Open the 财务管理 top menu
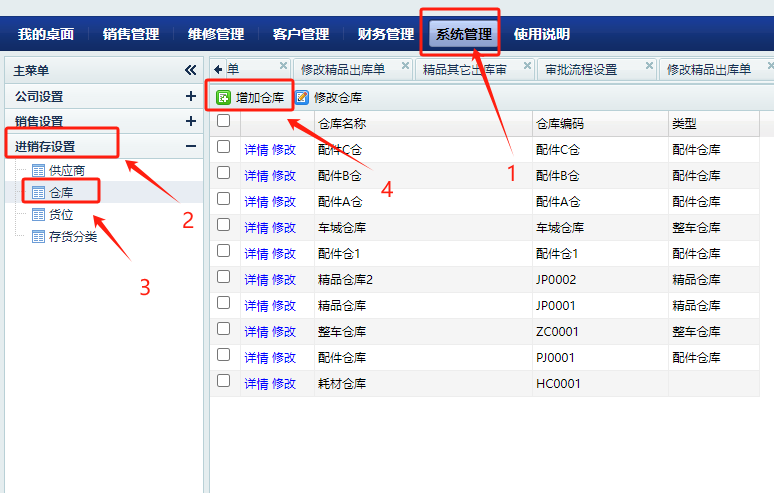The height and width of the screenshot is (493, 774). coord(385,34)
